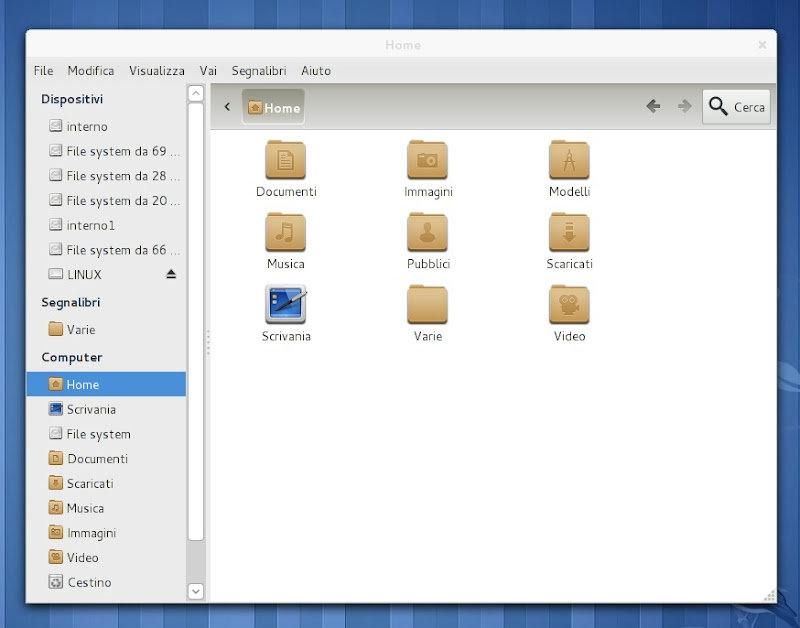Viewport: 800px width, 628px height.
Task: Open the Varie folder icon in main view
Action: tap(428, 304)
